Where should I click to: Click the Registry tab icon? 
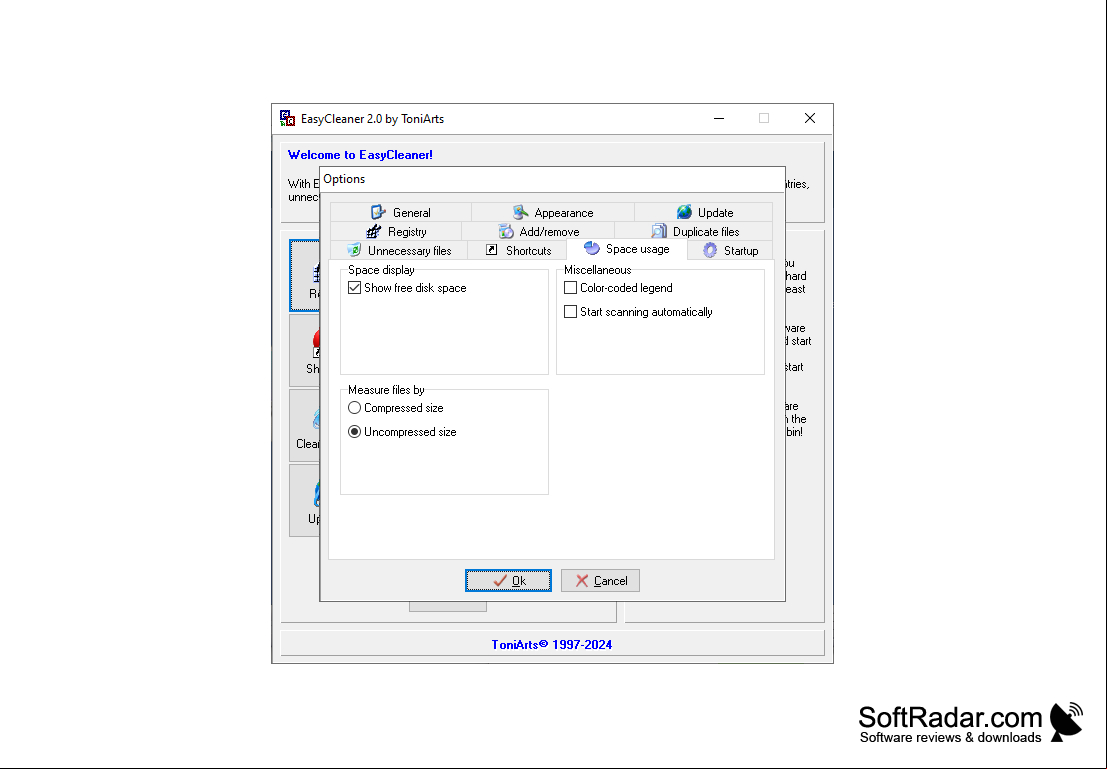pos(373,231)
